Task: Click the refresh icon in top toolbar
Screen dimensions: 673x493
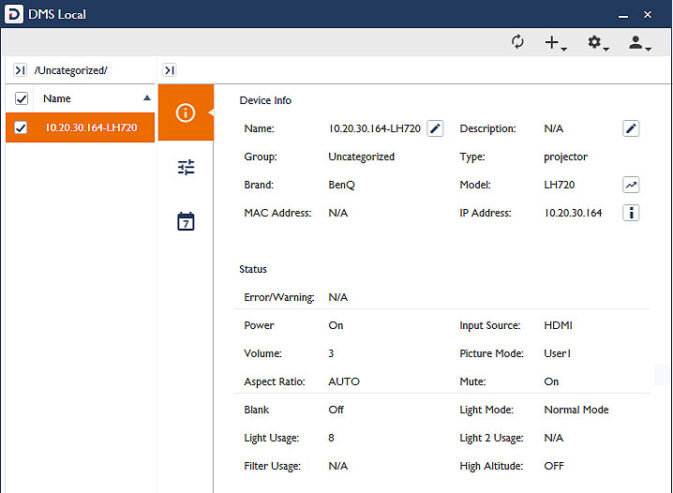Action: click(x=517, y=42)
